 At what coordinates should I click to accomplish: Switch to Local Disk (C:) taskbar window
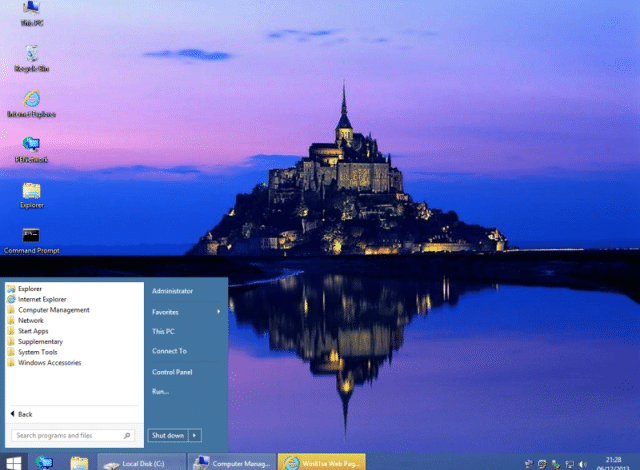pyautogui.click(x=142, y=463)
